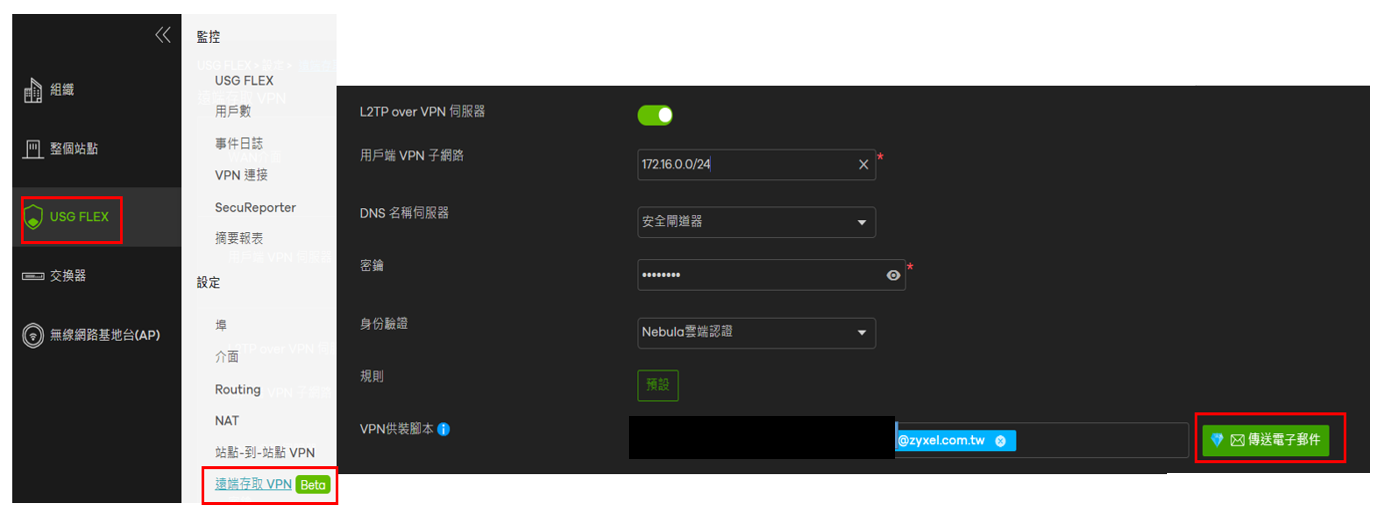1381x510 pixels.
Task: Open USG FLEX under 監控 menu
Action: tap(244, 81)
